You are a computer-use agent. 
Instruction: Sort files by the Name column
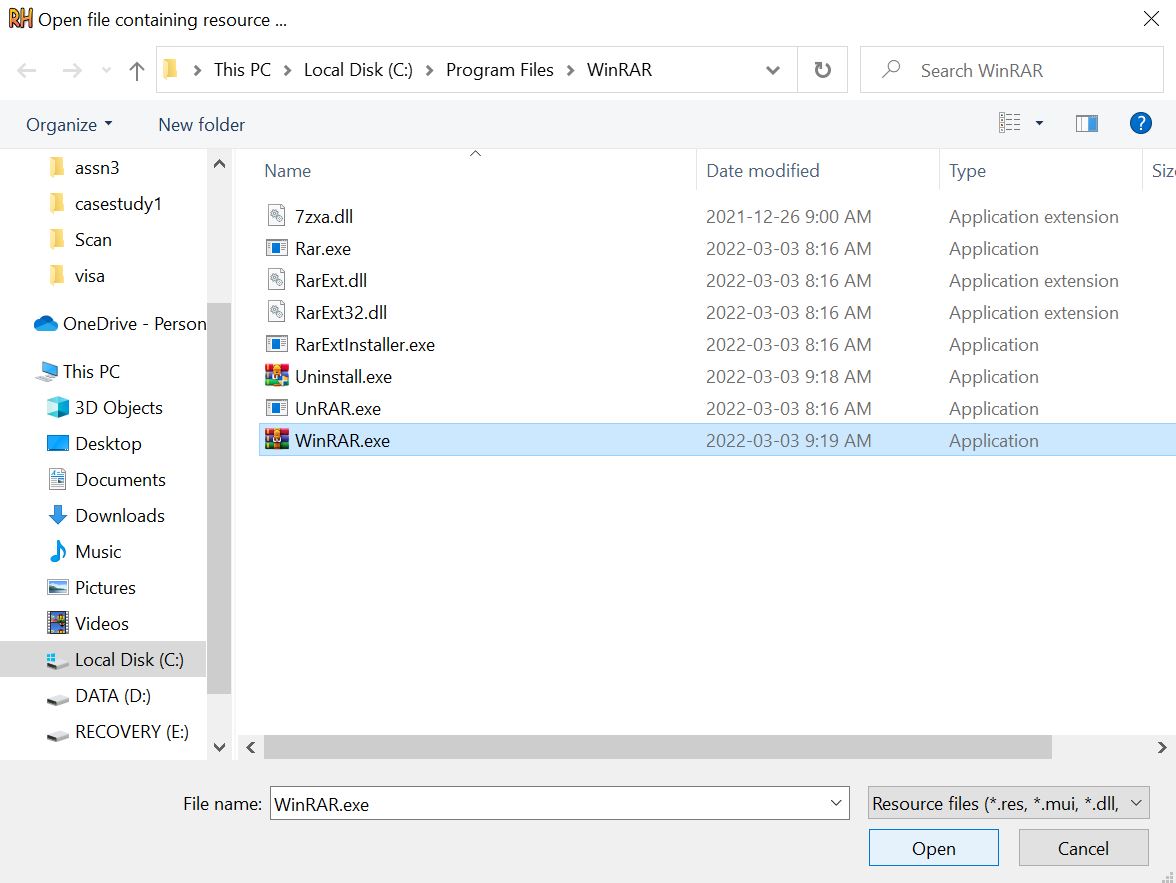pos(287,170)
